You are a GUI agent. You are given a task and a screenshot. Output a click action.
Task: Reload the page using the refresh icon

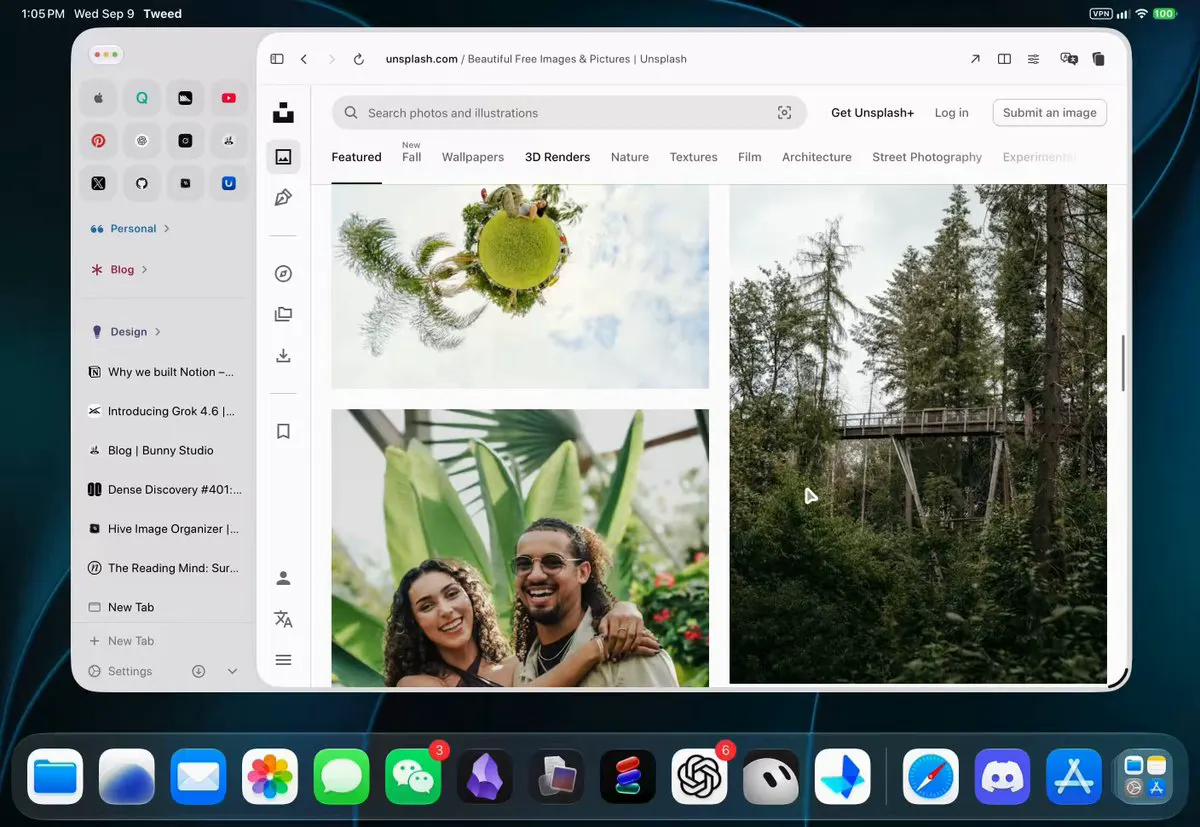[359, 59]
